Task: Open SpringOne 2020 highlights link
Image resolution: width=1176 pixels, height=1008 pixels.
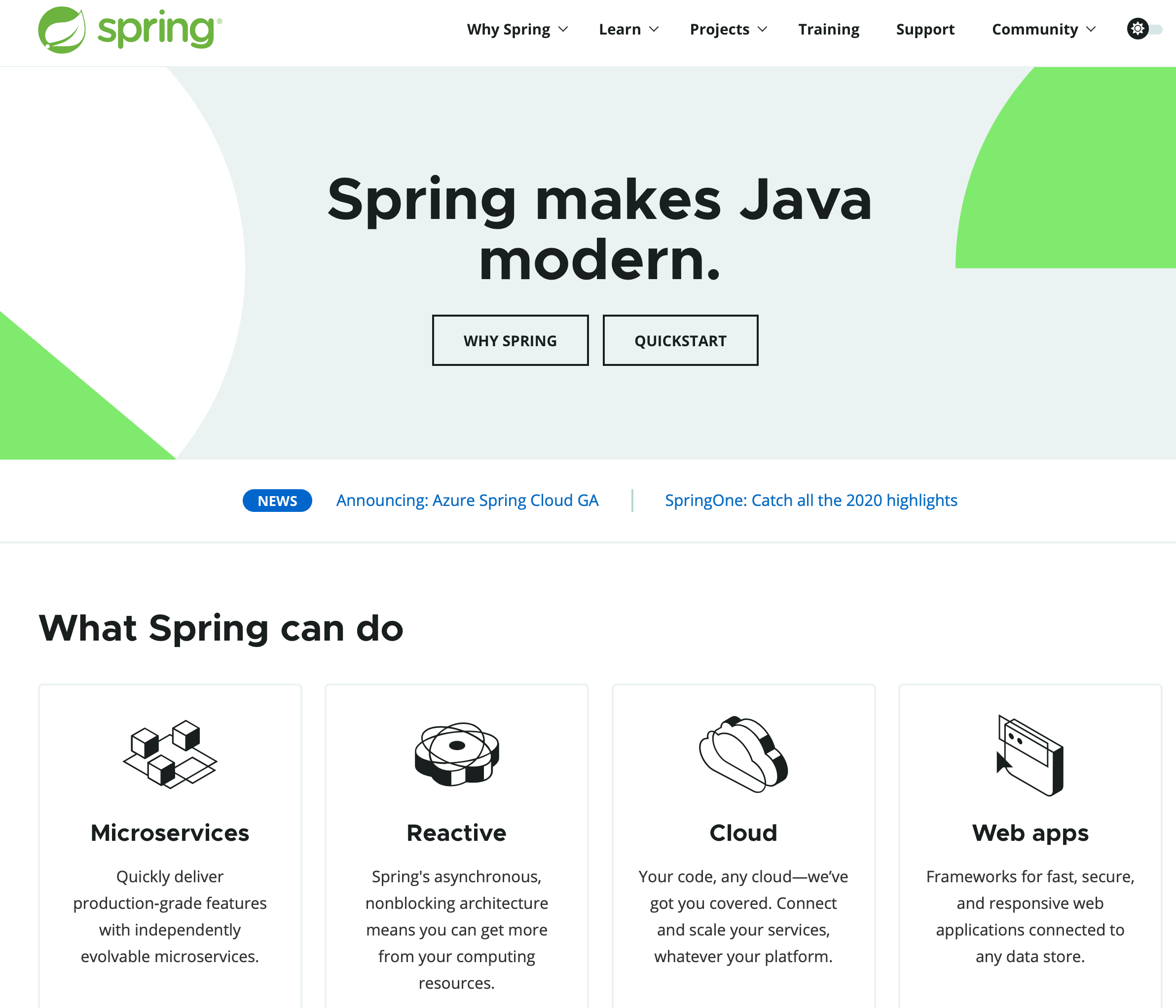Action: 811,500
